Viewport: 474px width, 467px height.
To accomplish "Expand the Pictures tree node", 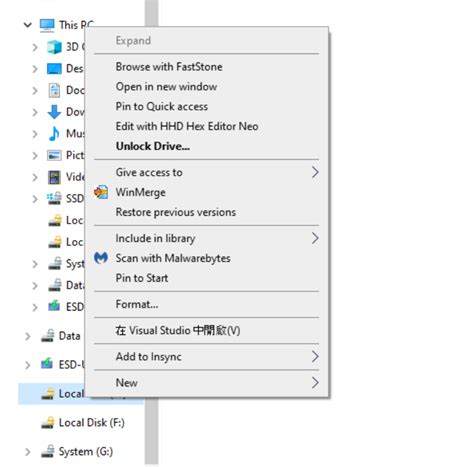I will coord(35,156).
